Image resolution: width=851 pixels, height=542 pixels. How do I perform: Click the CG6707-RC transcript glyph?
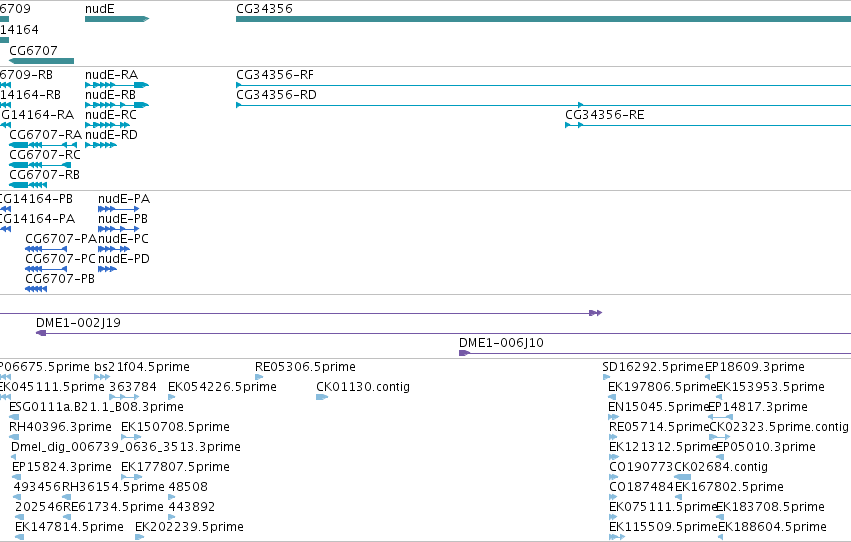[40, 165]
